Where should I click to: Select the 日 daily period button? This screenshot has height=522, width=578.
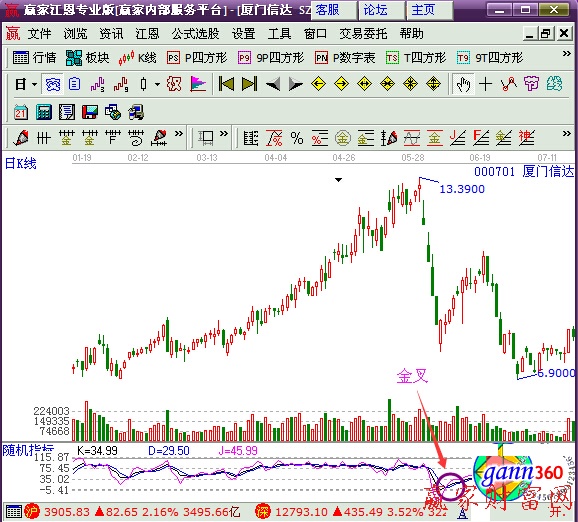pos(21,84)
